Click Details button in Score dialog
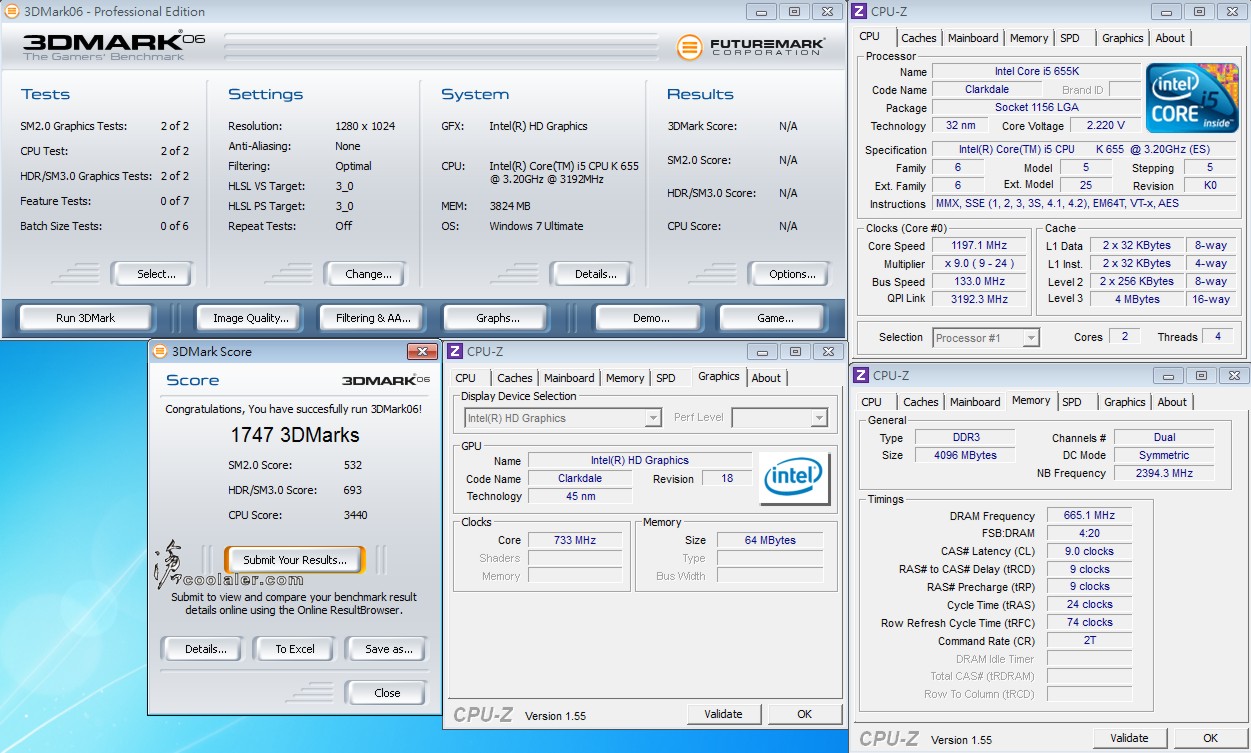 click(201, 649)
